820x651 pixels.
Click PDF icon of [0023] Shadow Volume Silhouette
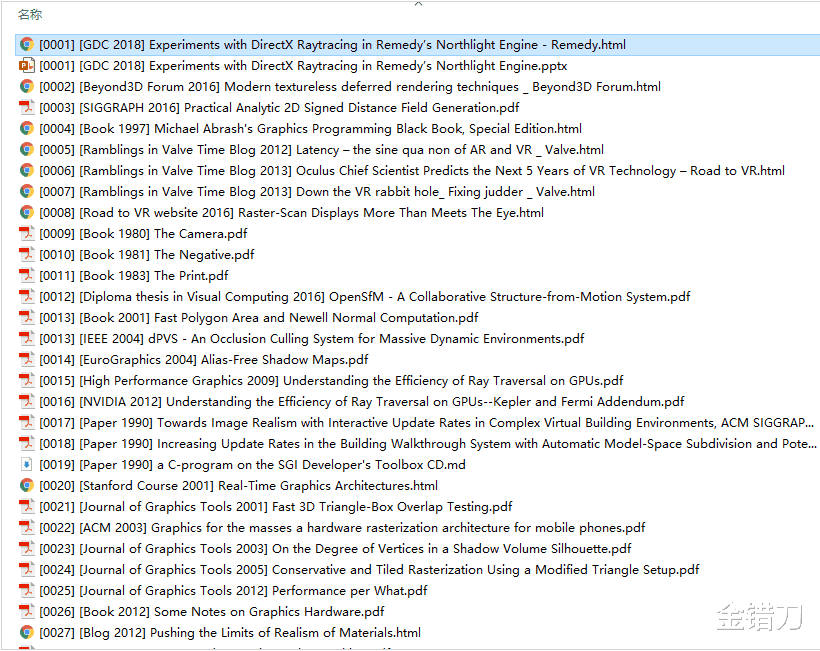click(27, 548)
